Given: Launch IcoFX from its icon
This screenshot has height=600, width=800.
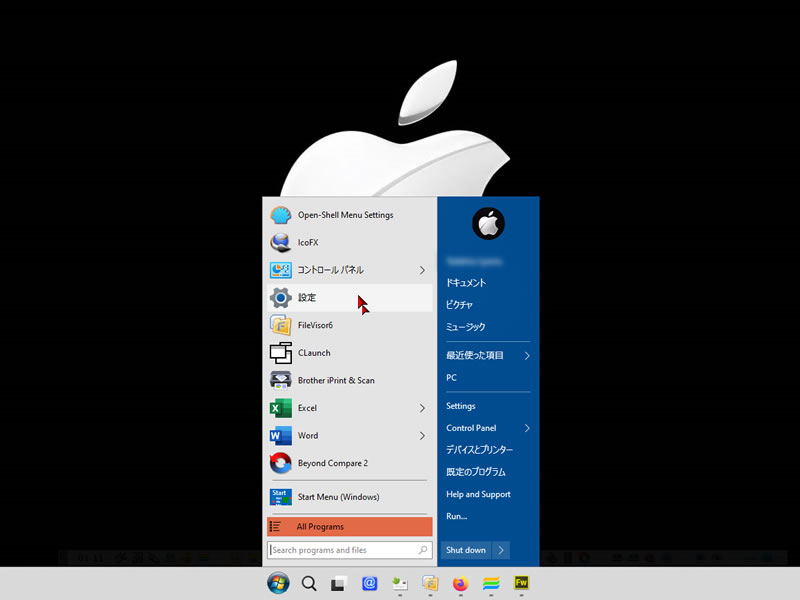Looking at the screenshot, I should 281,243.
